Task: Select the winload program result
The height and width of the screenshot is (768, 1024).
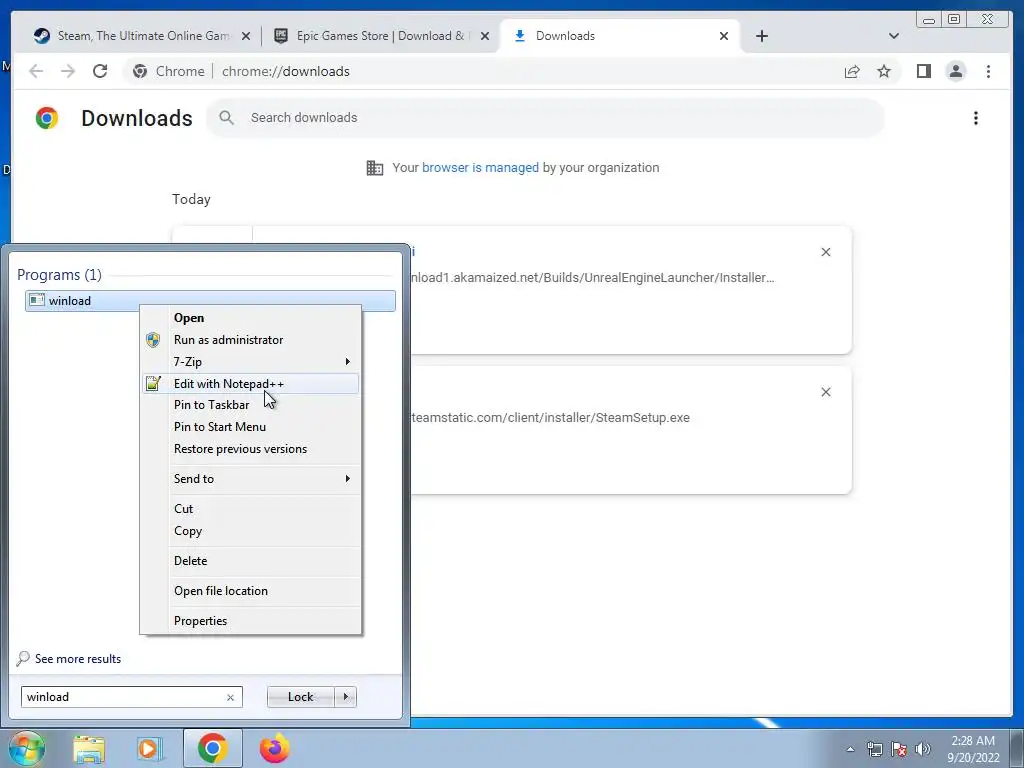Action: point(210,300)
